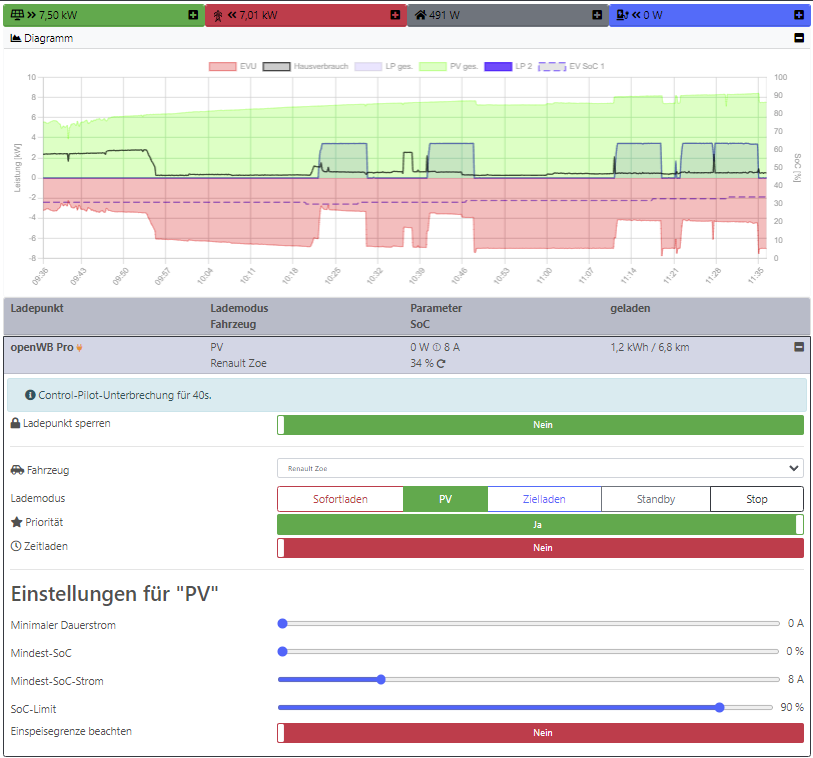
Task: Collapse the openWB Pro charge point details
Action: point(799,347)
